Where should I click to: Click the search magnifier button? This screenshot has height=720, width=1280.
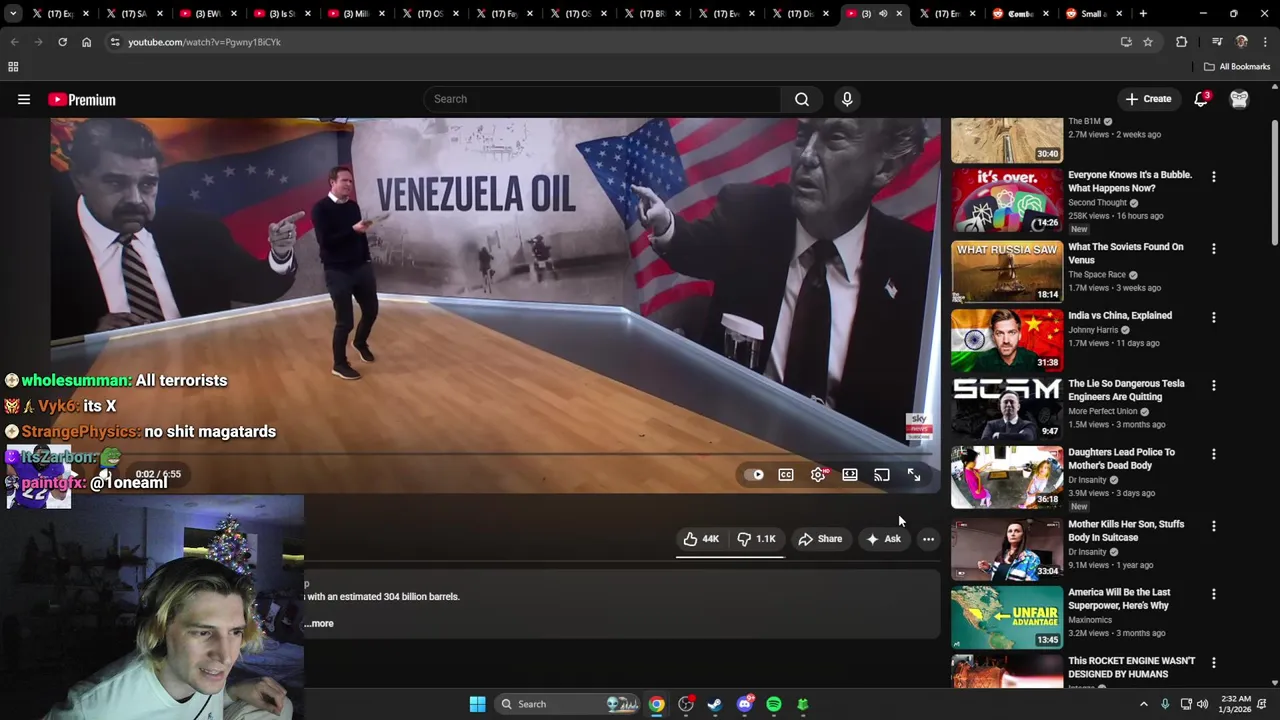coord(802,99)
